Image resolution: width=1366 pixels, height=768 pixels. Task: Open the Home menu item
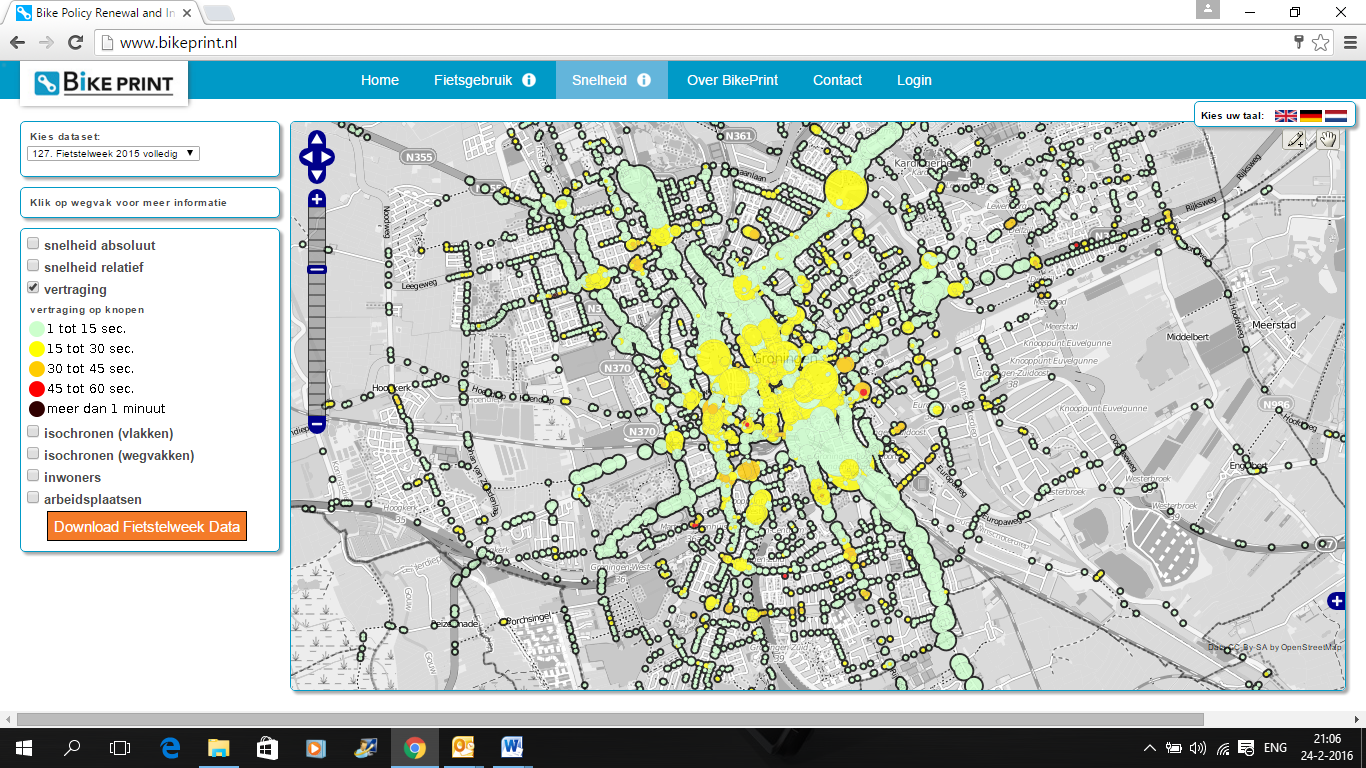coord(380,80)
